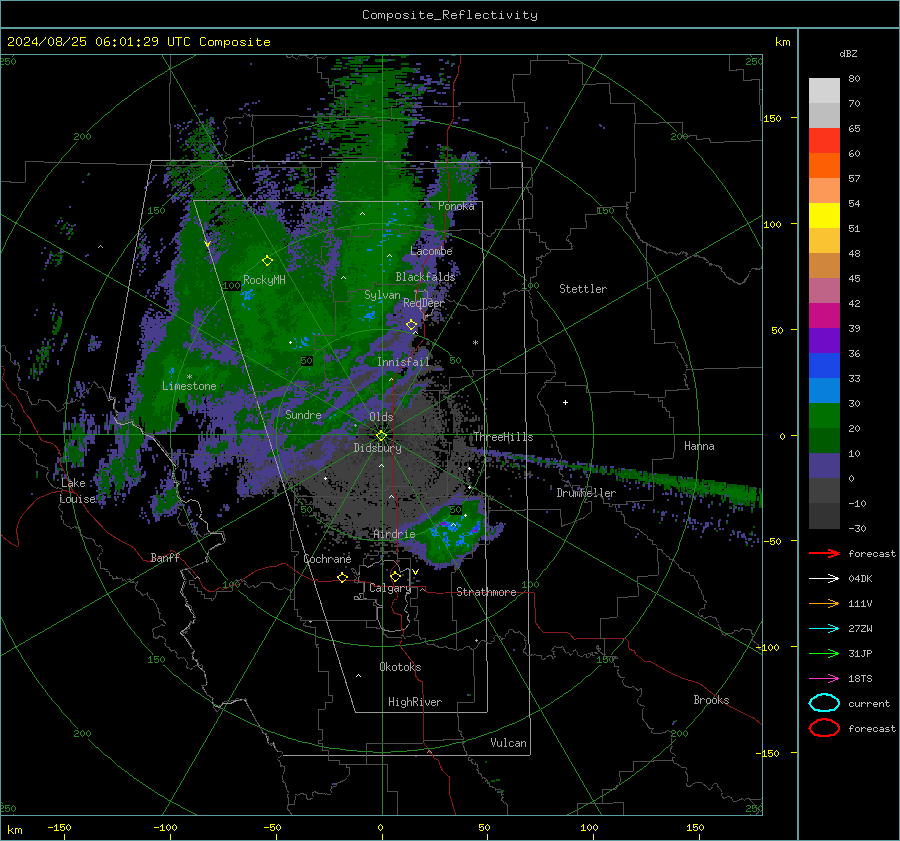Click the -150 km tick on bottom axis
This screenshot has height=841, width=900.
[59, 827]
